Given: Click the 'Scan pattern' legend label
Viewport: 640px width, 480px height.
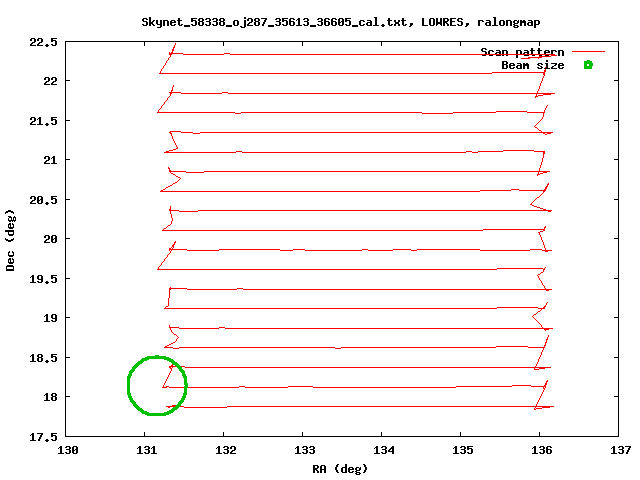Looking at the screenshot, I should coord(522,52).
